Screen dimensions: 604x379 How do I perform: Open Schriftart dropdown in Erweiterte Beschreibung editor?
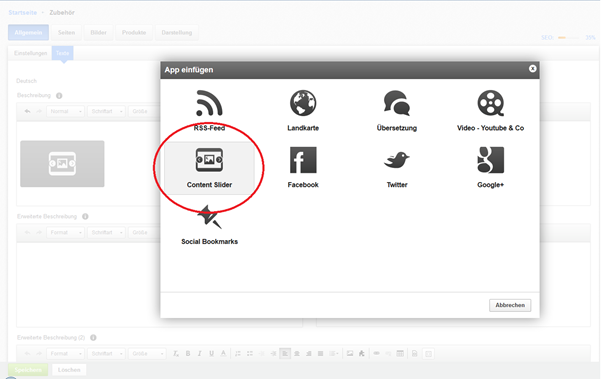click(106, 233)
